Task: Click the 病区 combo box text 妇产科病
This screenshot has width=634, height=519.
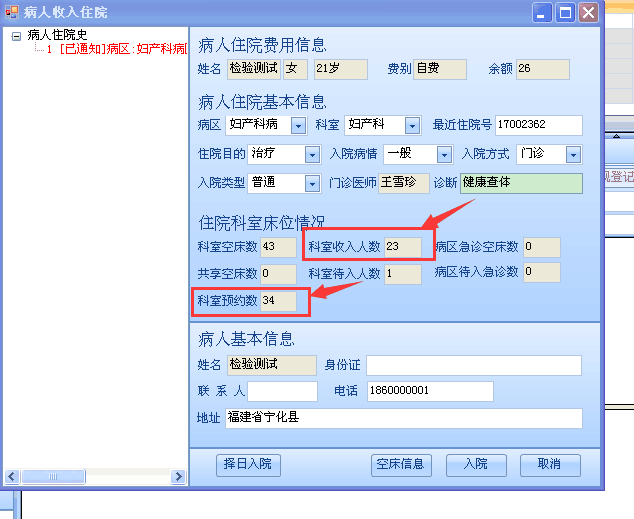Action: 254,124
